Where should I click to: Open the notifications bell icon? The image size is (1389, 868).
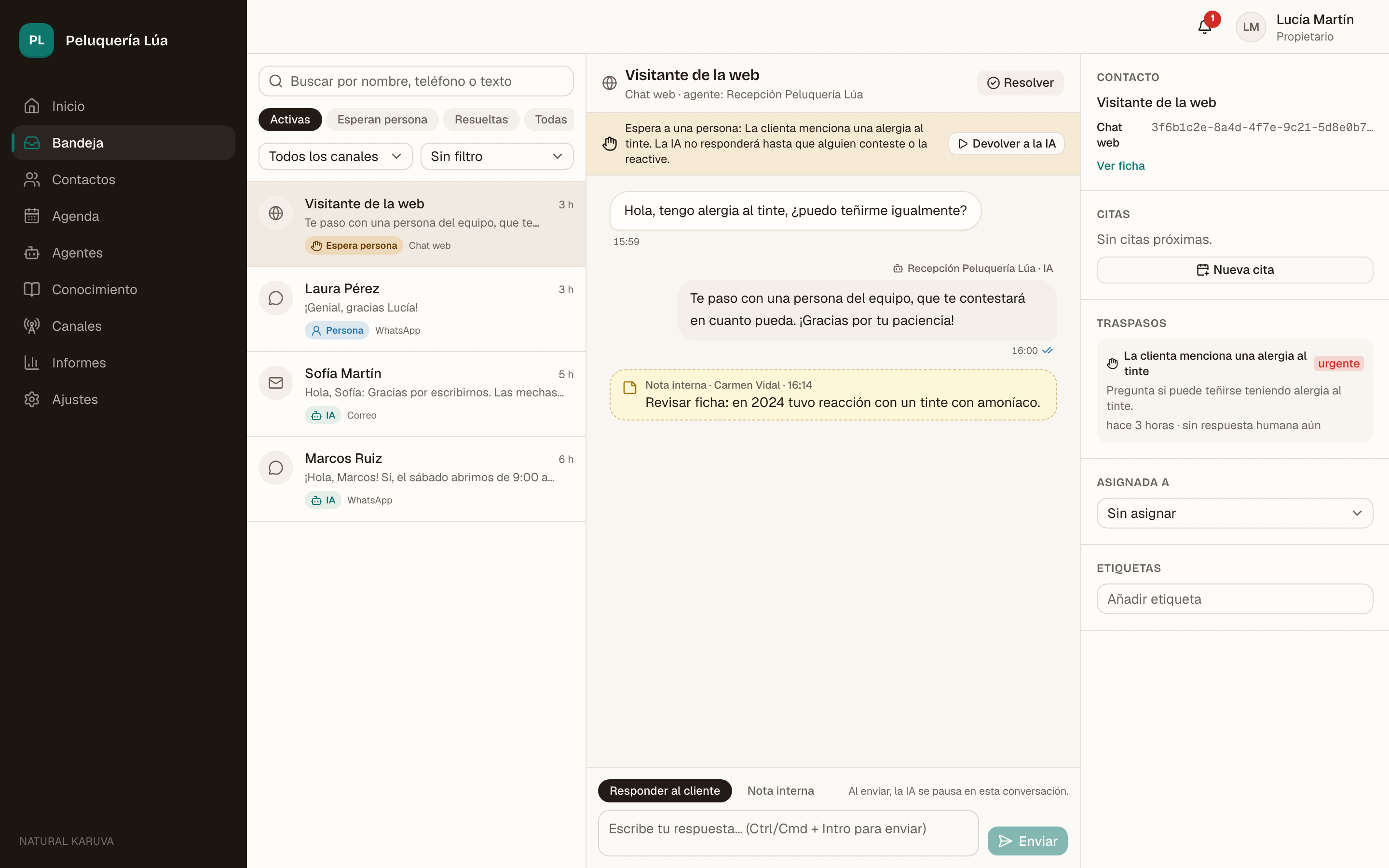click(x=1204, y=27)
